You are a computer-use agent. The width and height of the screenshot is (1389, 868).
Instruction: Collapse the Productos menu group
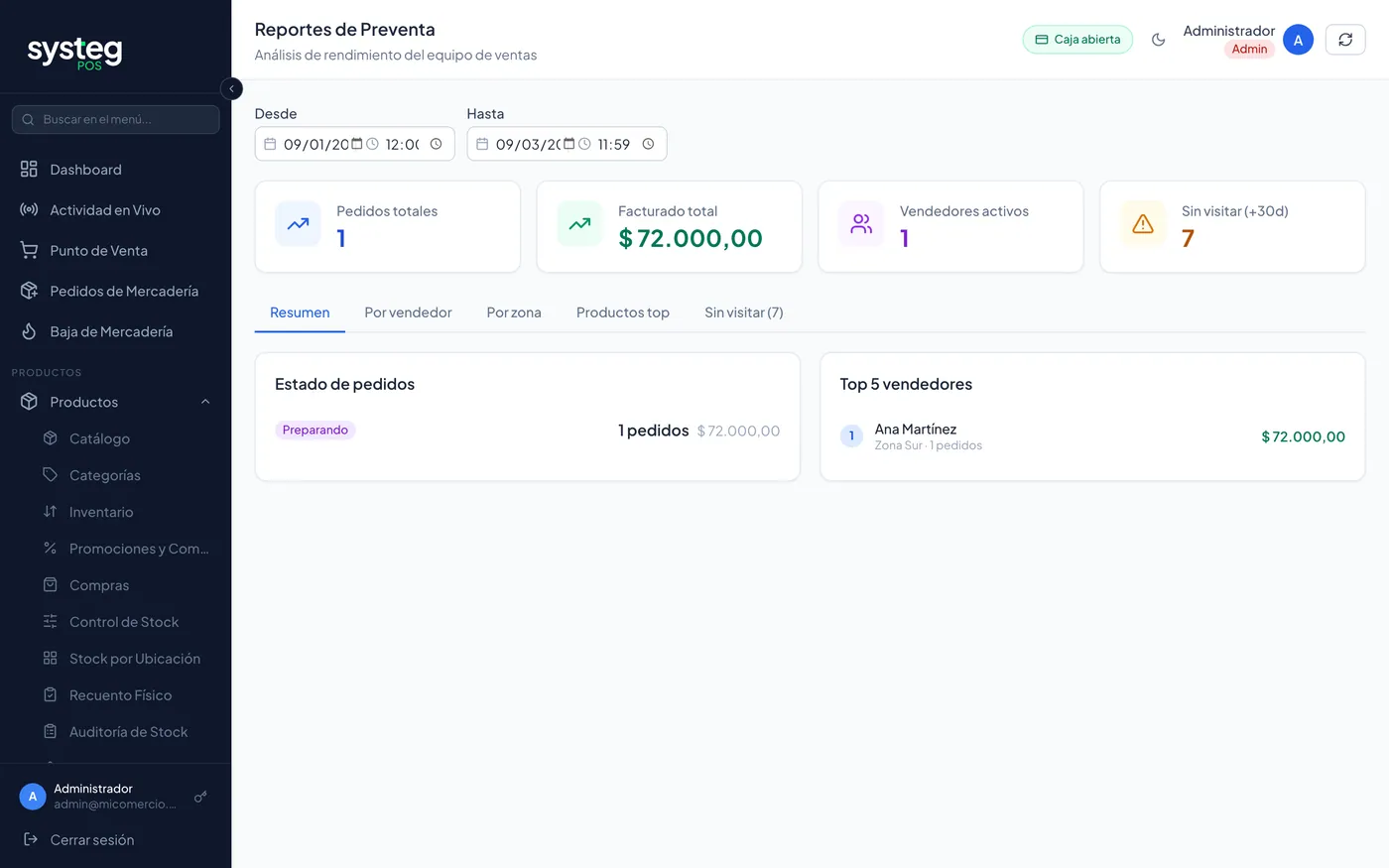pyautogui.click(x=115, y=402)
